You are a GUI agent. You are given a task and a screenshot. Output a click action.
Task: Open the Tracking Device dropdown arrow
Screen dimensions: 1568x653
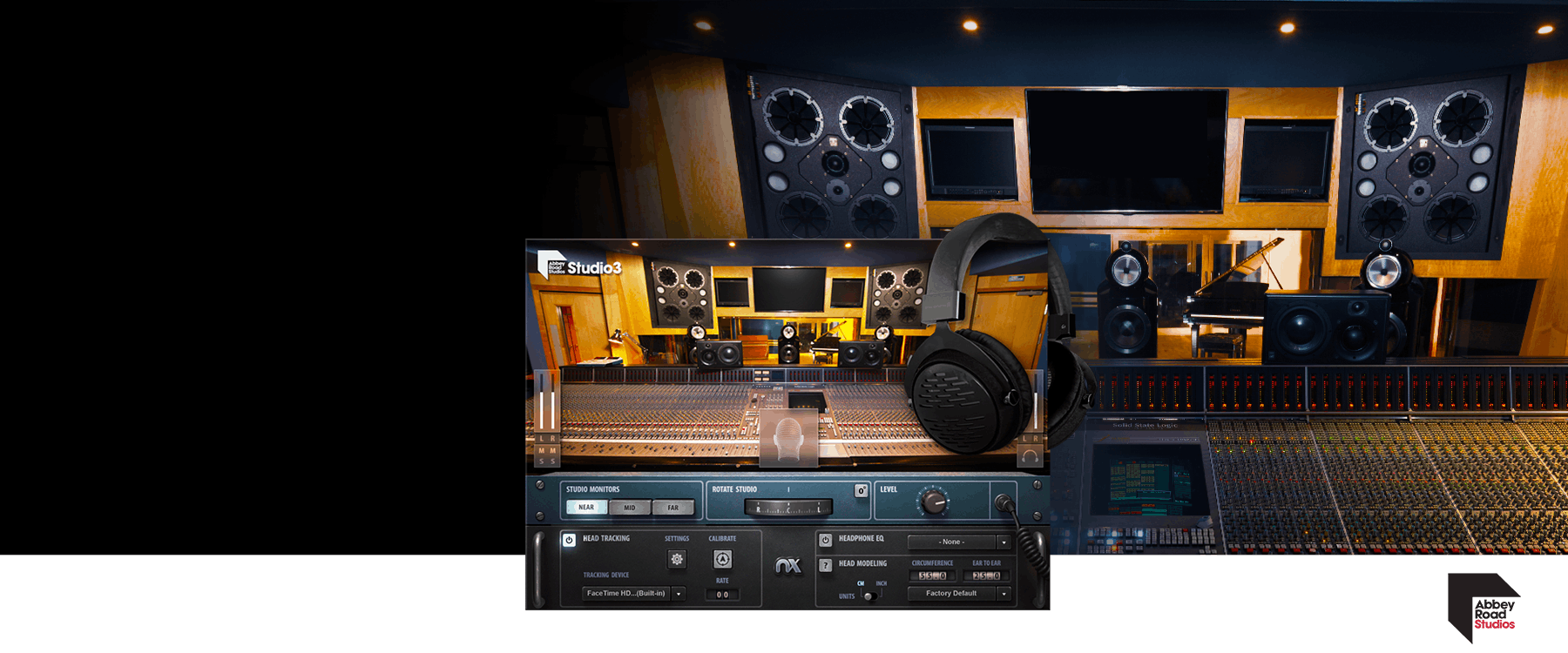(x=679, y=594)
